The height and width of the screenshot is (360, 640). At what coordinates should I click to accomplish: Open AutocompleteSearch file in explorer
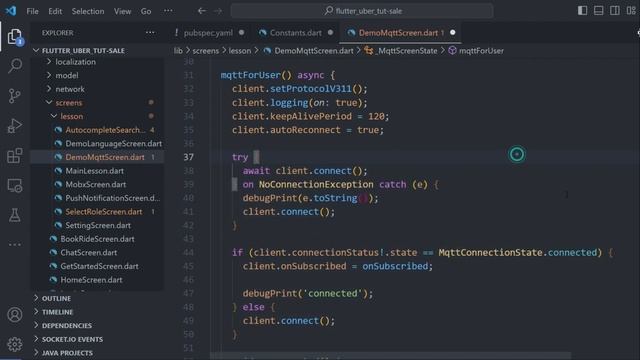pos(105,130)
